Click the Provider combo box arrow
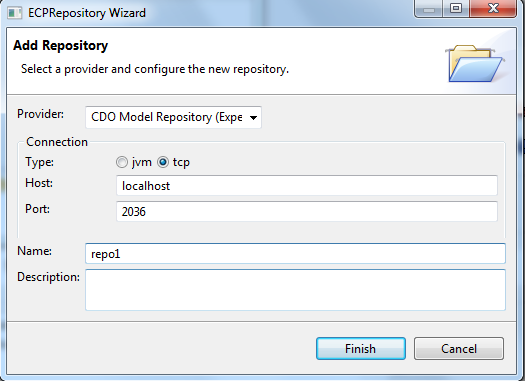Screen dimensions: 527x384 tap(253, 118)
